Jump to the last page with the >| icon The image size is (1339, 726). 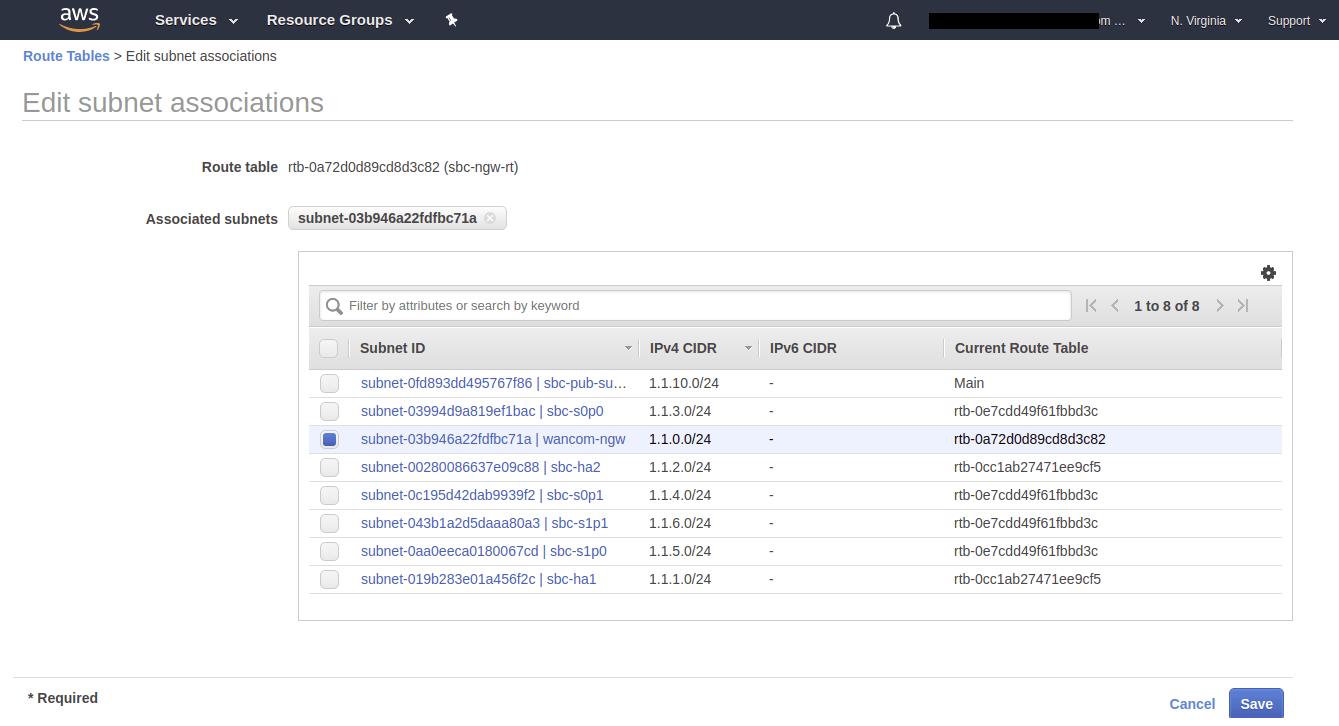(x=1243, y=305)
